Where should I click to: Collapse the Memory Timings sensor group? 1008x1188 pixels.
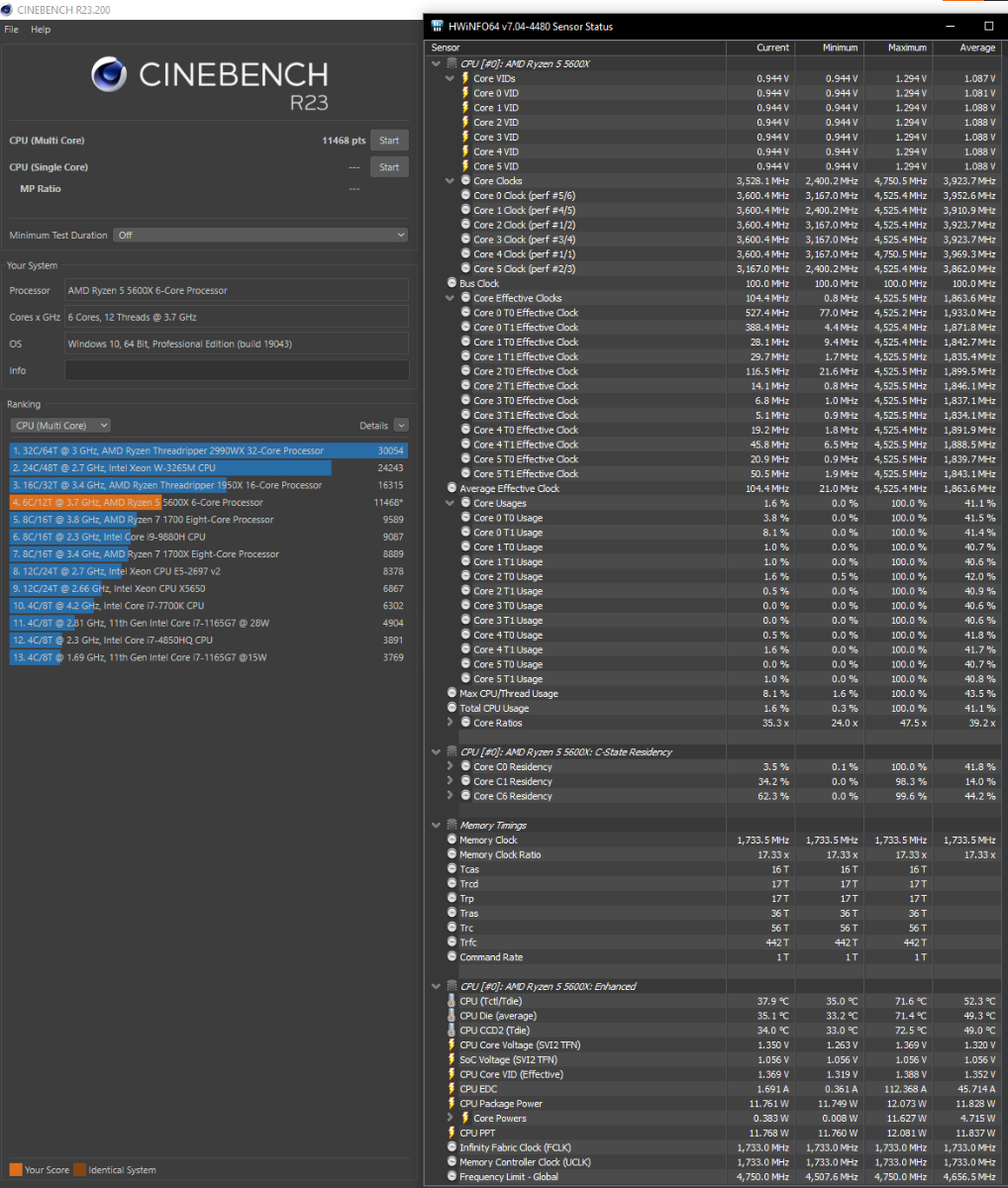(x=437, y=826)
